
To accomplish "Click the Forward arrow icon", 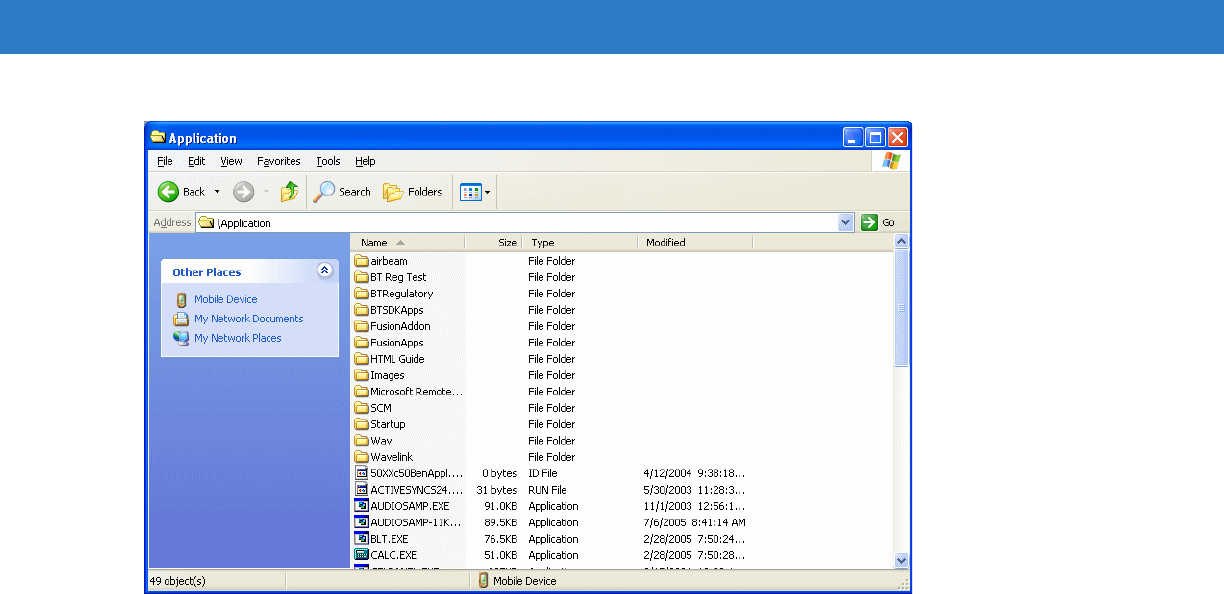I will [x=244, y=192].
